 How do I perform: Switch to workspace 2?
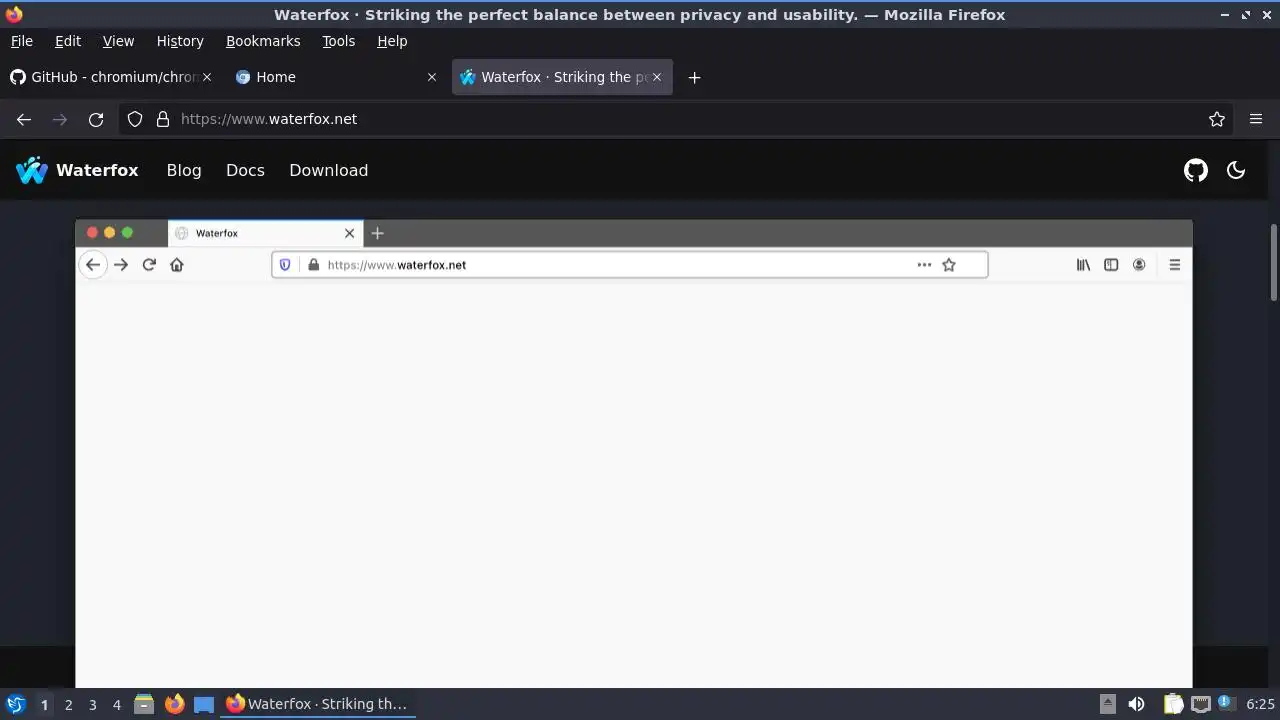coord(68,705)
